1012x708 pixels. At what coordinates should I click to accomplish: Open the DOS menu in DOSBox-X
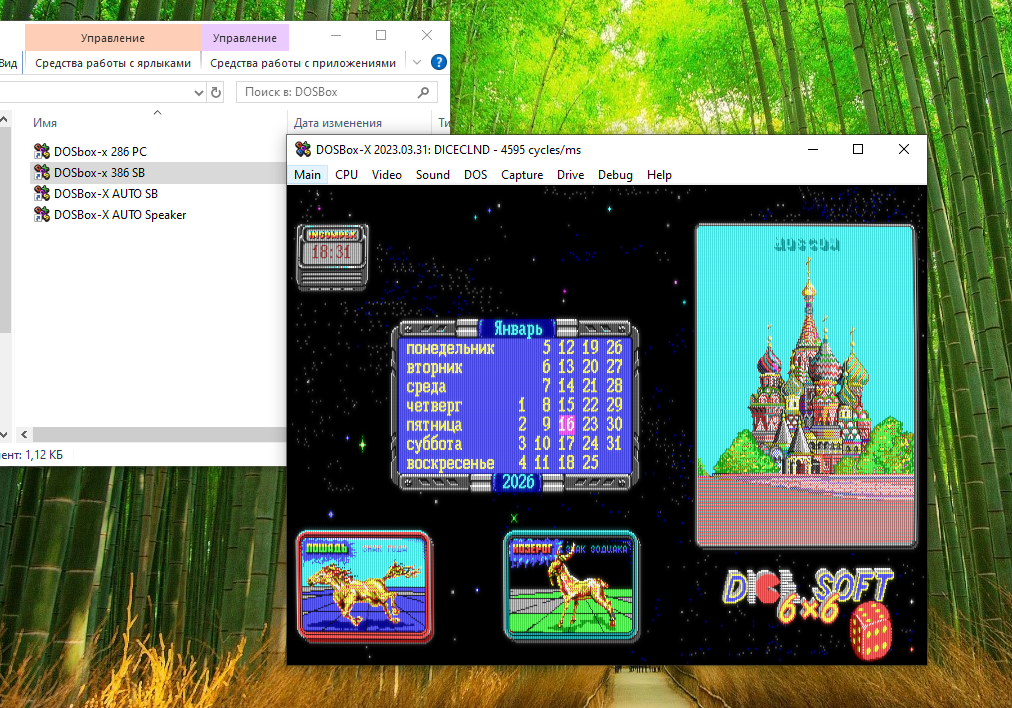click(x=476, y=175)
